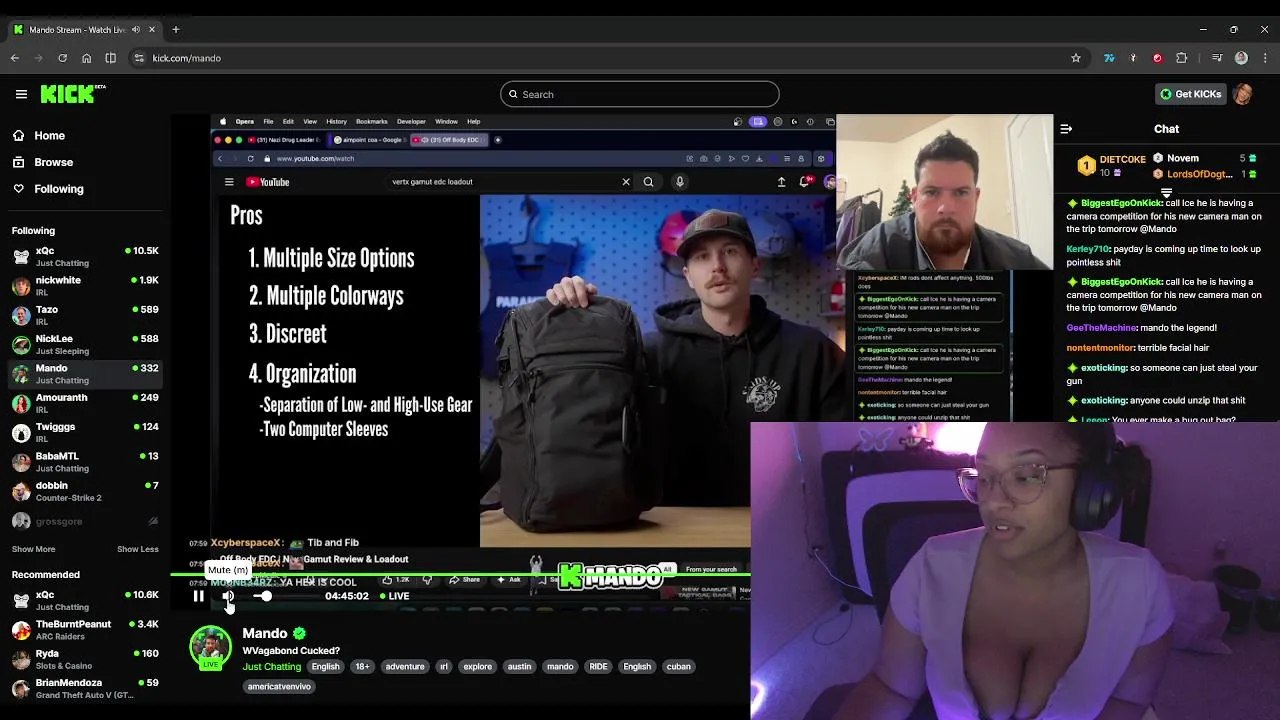Open Chrome three-dot menu
Viewport: 1280px width, 720px height.
1264,58
